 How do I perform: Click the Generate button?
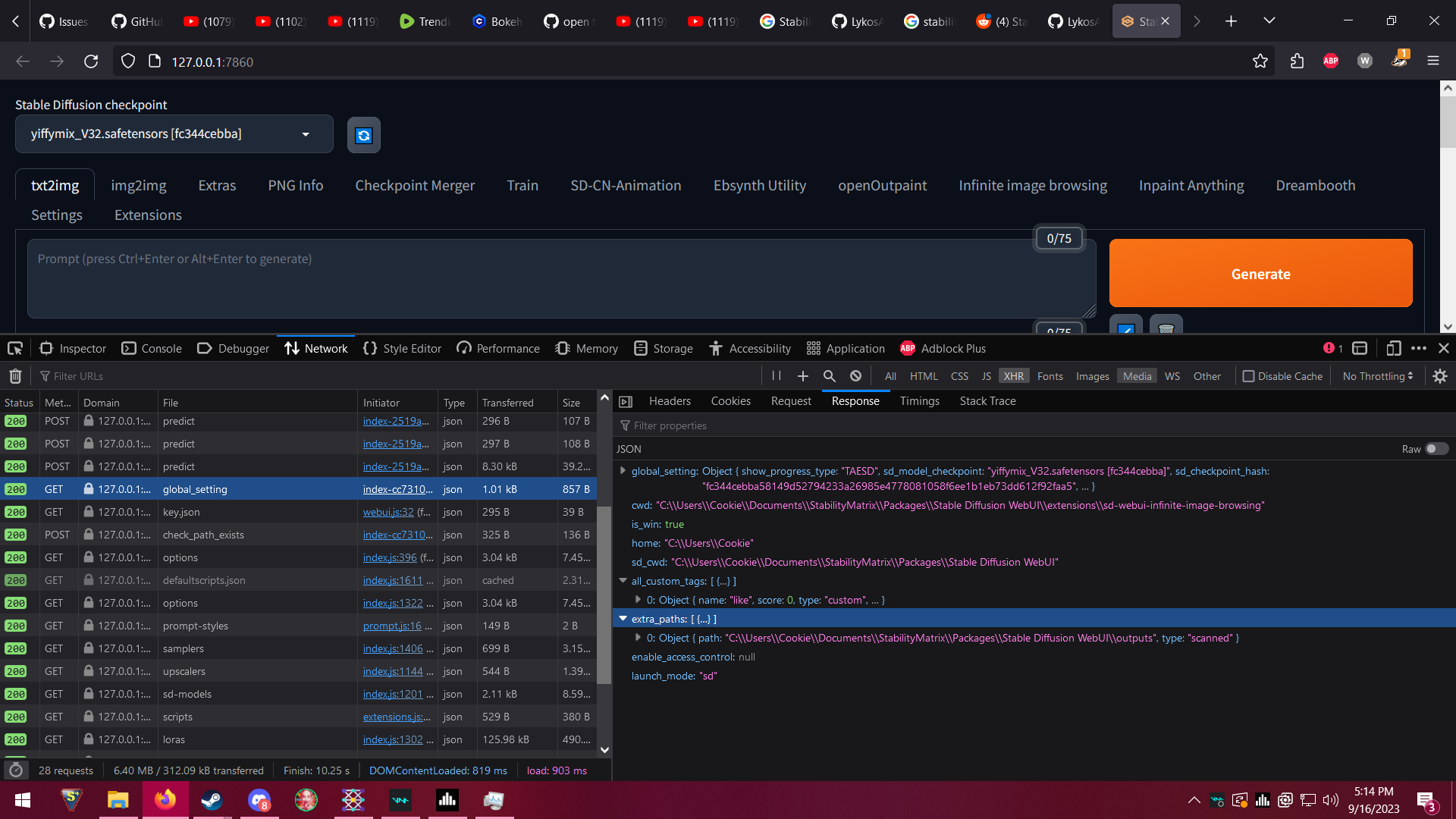coord(1260,274)
